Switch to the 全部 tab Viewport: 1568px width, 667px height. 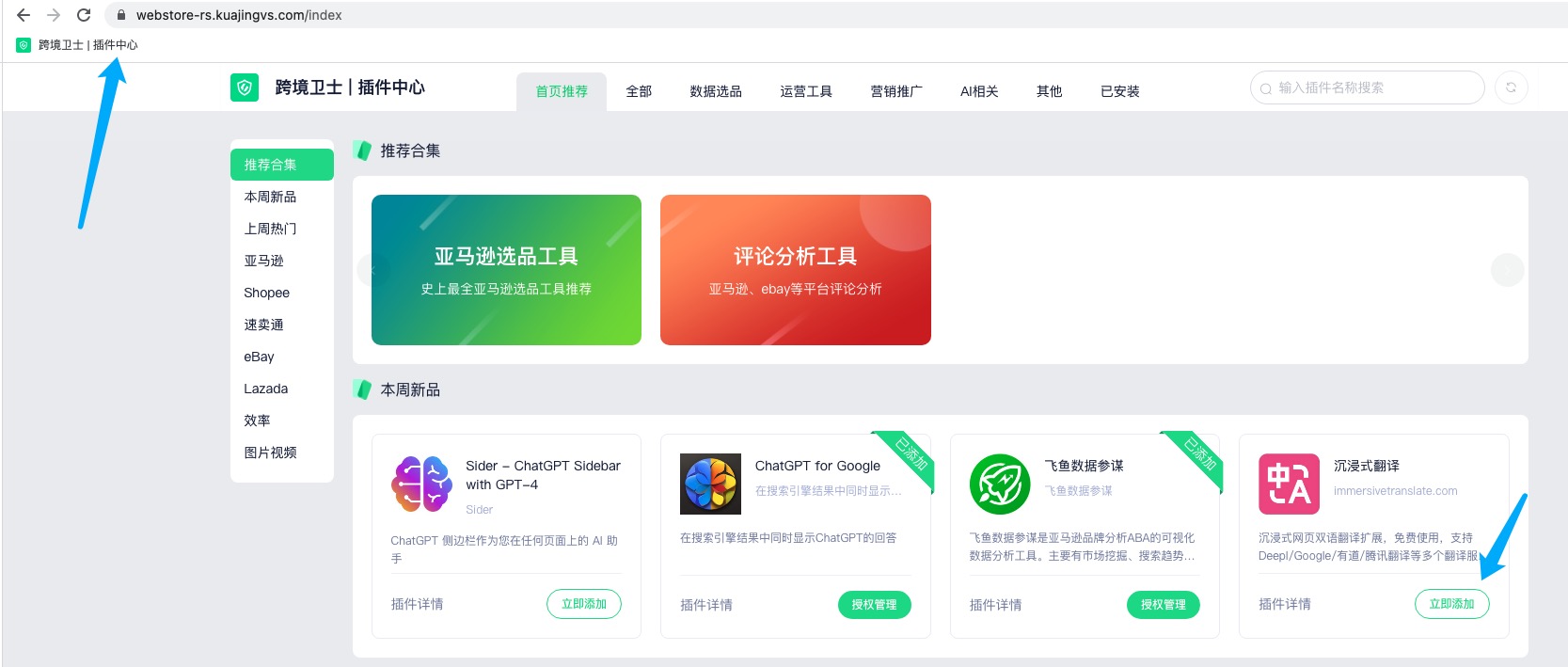[639, 91]
